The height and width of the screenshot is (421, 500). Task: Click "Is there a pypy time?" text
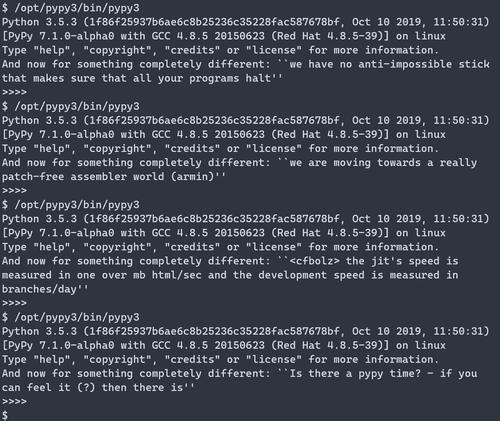click(x=355, y=373)
